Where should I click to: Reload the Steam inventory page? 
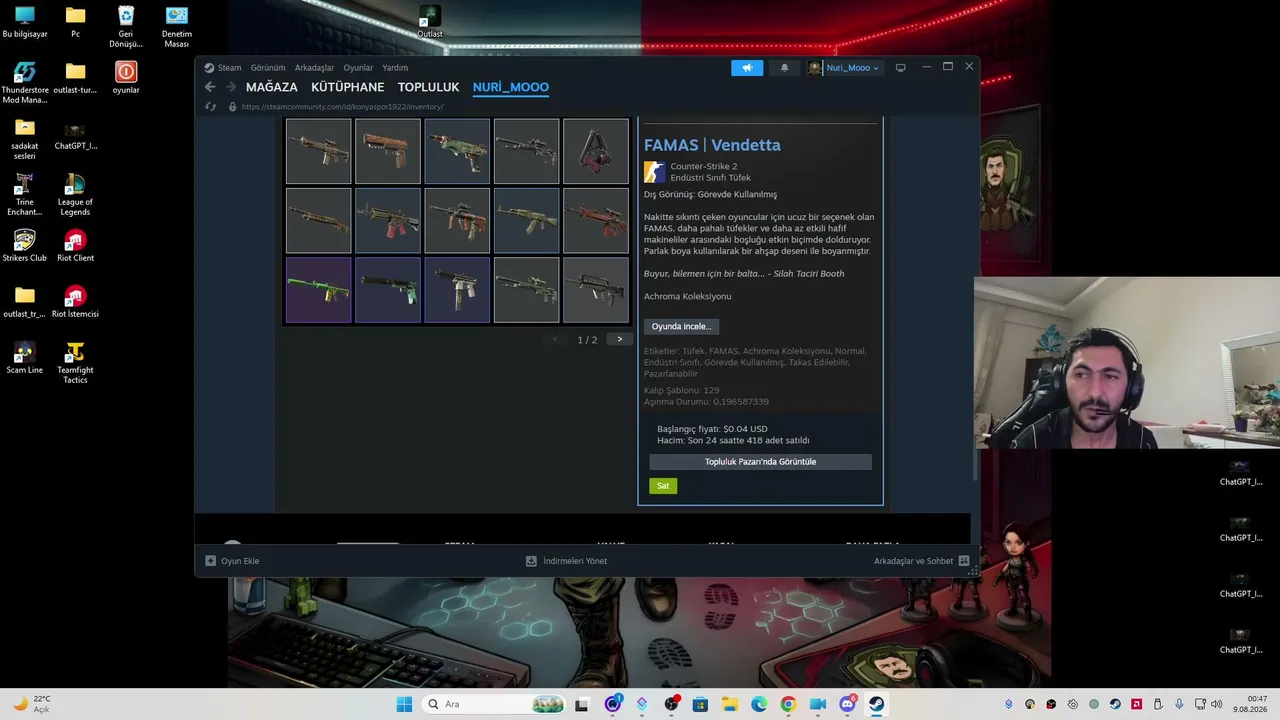pyautogui.click(x=210, y=107)
